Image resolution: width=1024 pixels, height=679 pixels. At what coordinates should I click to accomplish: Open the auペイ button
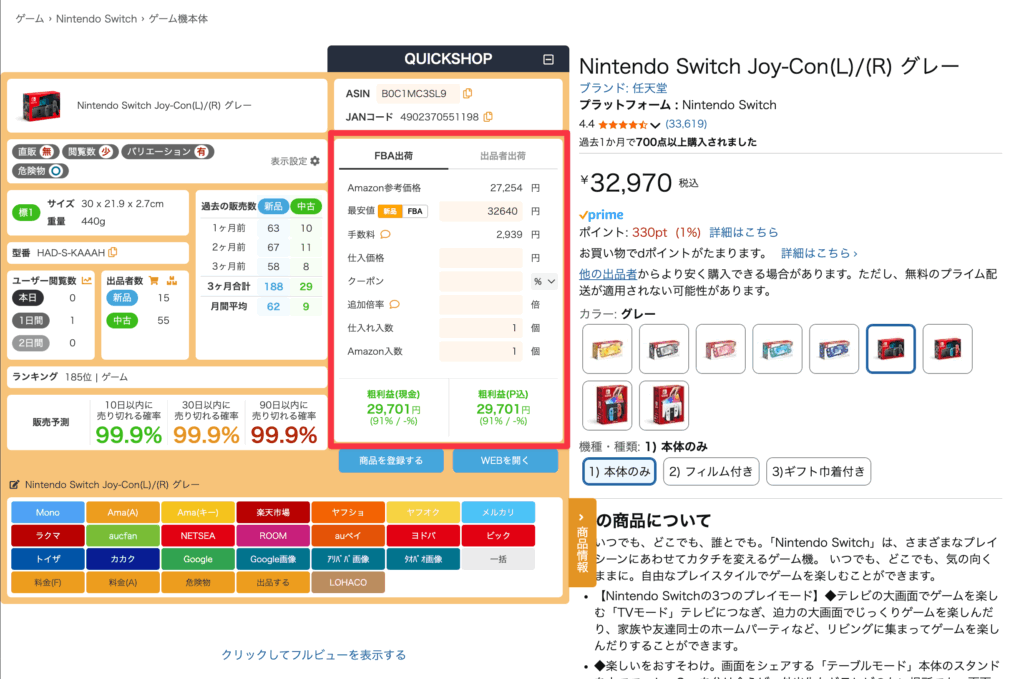click(x=348, y=536)
